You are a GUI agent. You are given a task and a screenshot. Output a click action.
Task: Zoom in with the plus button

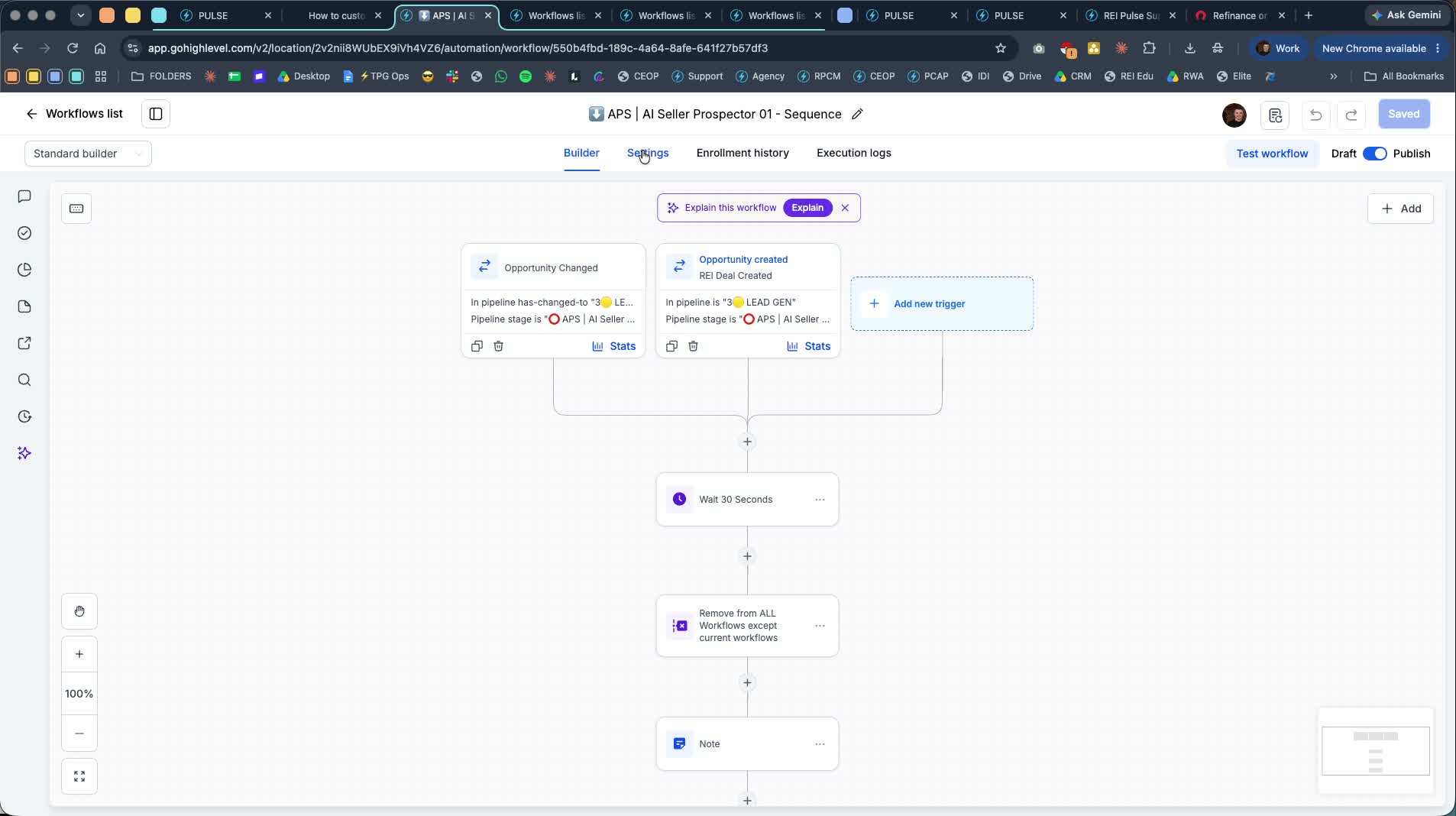(x=79, y=654)
